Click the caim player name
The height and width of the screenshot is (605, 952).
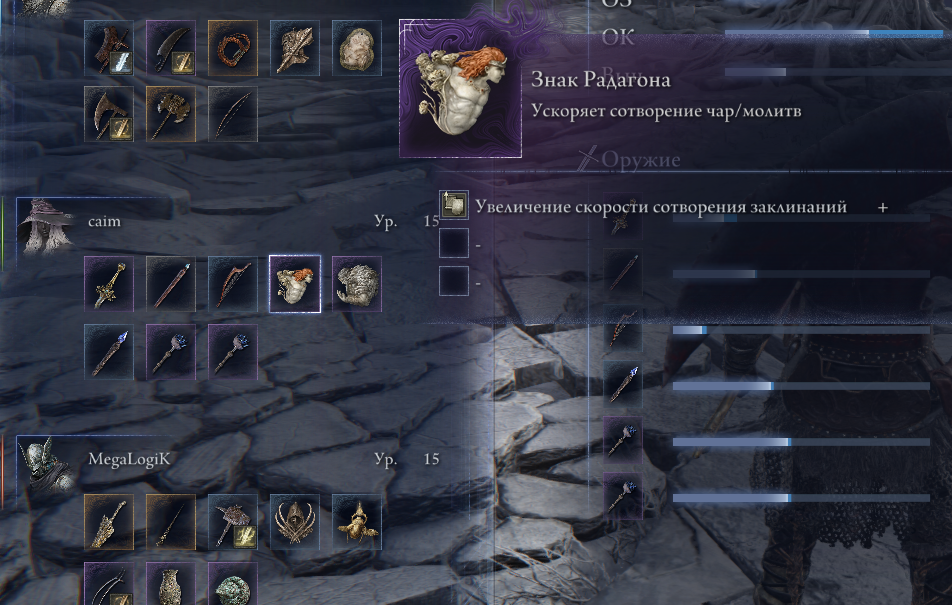(x=104, y=222)
